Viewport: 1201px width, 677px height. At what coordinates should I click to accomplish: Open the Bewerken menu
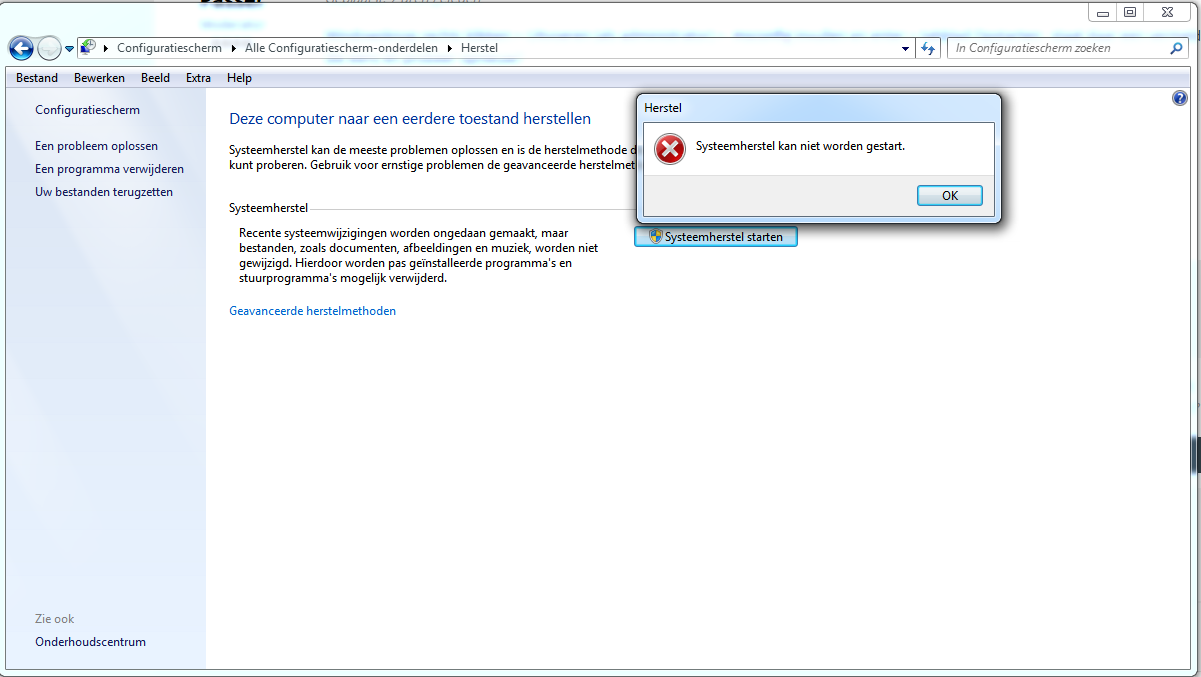coord(99,78)
